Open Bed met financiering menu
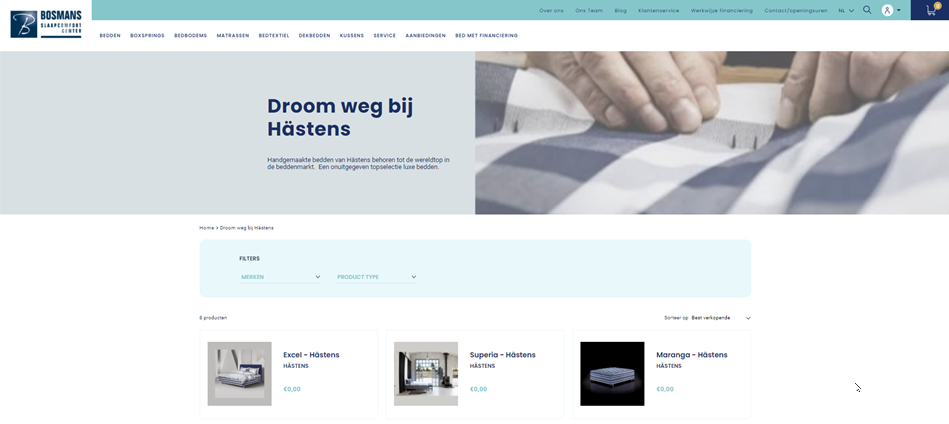Viewport: 949px width, 424px height. [x=486, y=36]
